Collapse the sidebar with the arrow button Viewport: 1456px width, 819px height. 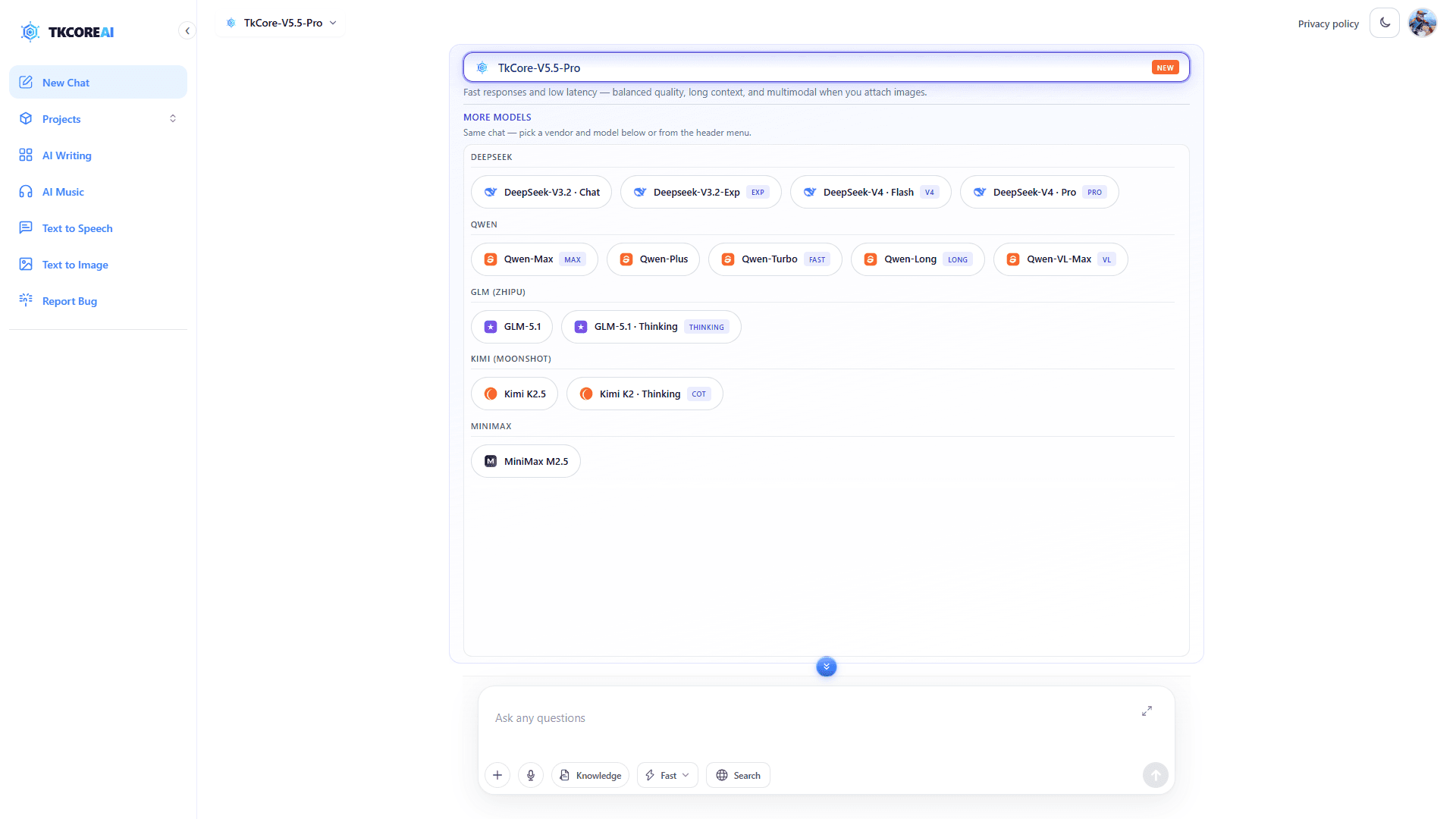point(187,31)
